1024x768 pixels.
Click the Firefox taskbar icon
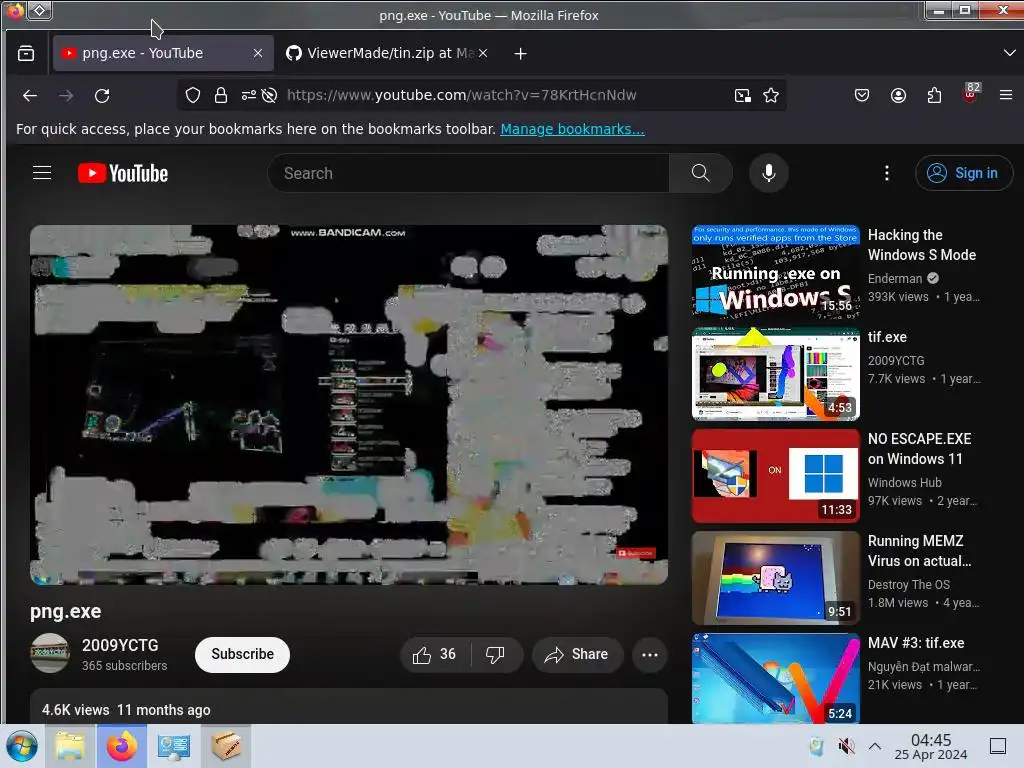click(x=121, y=746)
